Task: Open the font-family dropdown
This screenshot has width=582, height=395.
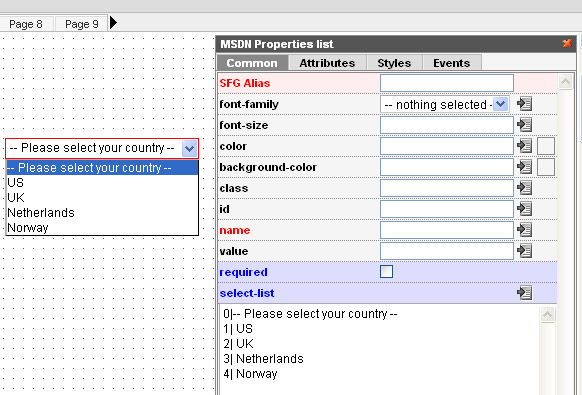Action: (x=500, y=104)
